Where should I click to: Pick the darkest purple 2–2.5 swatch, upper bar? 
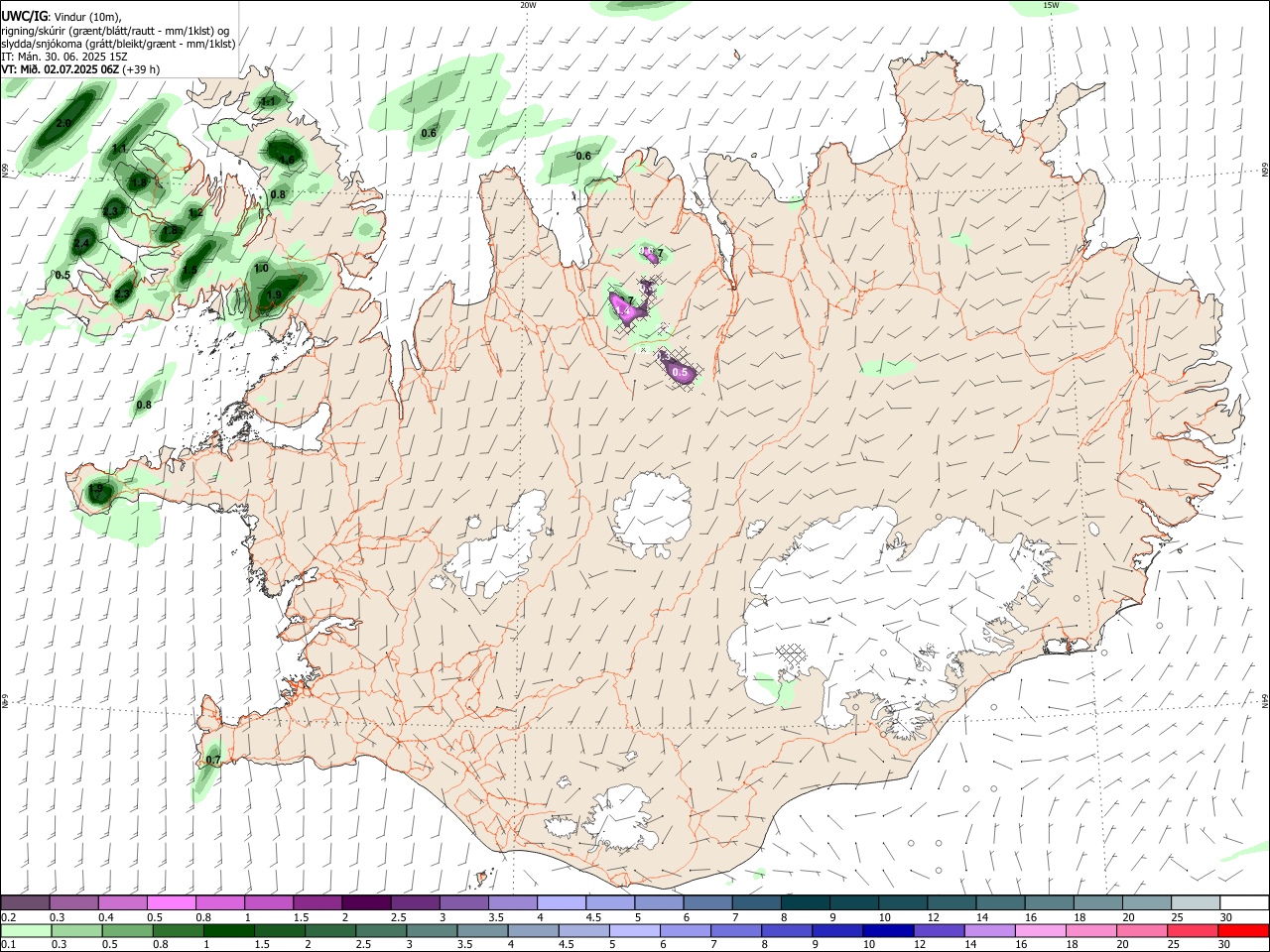(365, 903)
